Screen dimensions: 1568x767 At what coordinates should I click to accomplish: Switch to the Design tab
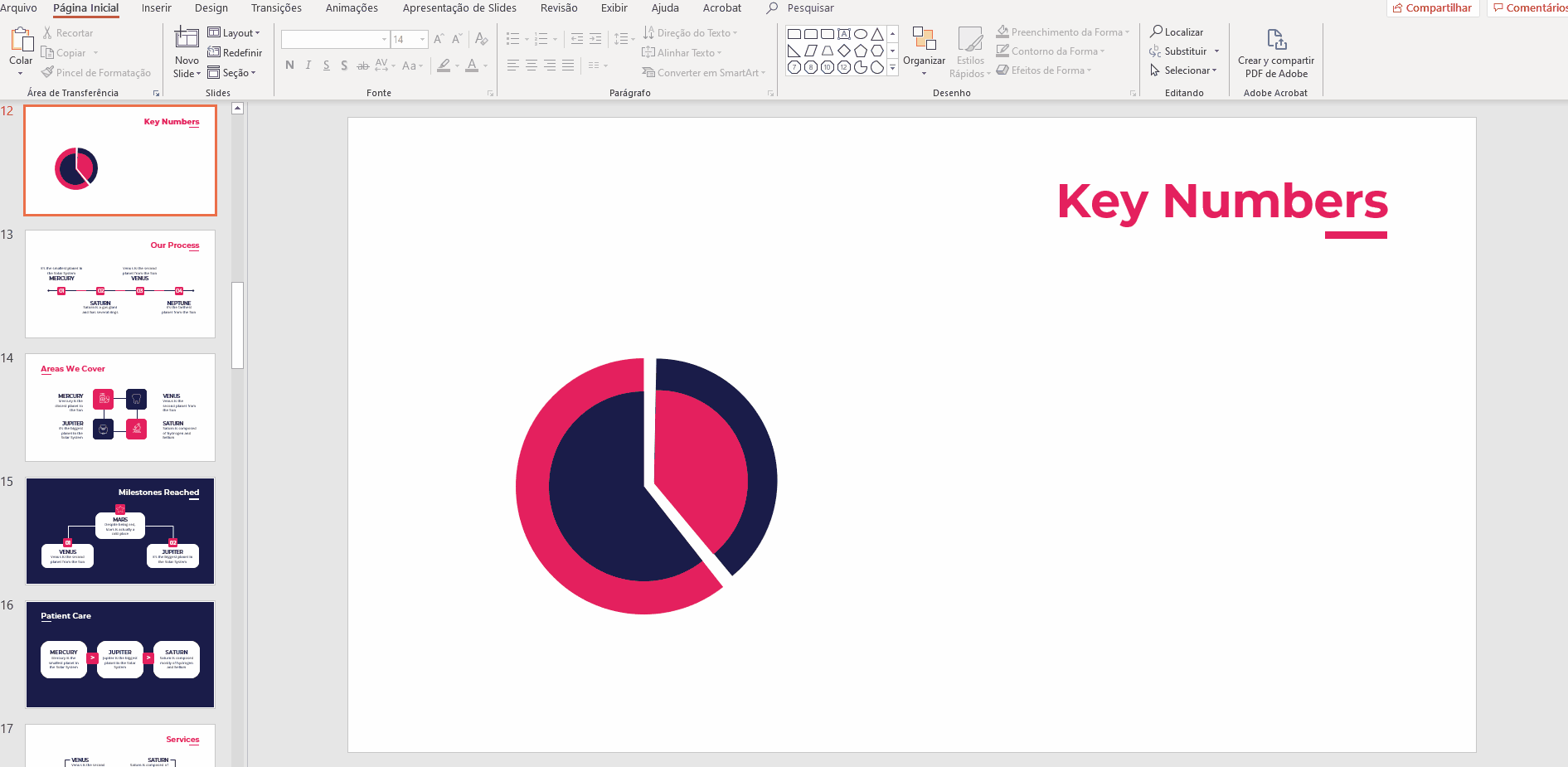point(211,8)
